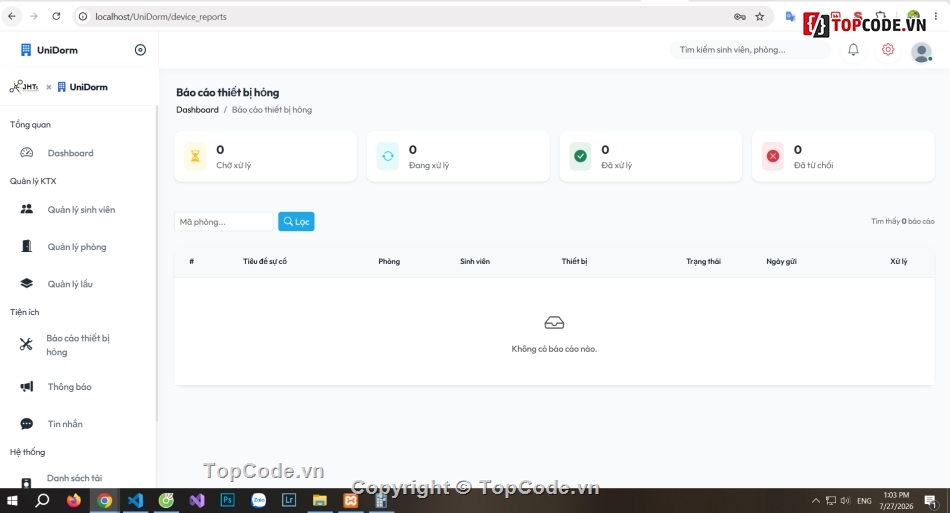The width and height of the screenshot is (950, 513).
Task: Select the Đã từ chối status card
Action: tap(843, 156)
